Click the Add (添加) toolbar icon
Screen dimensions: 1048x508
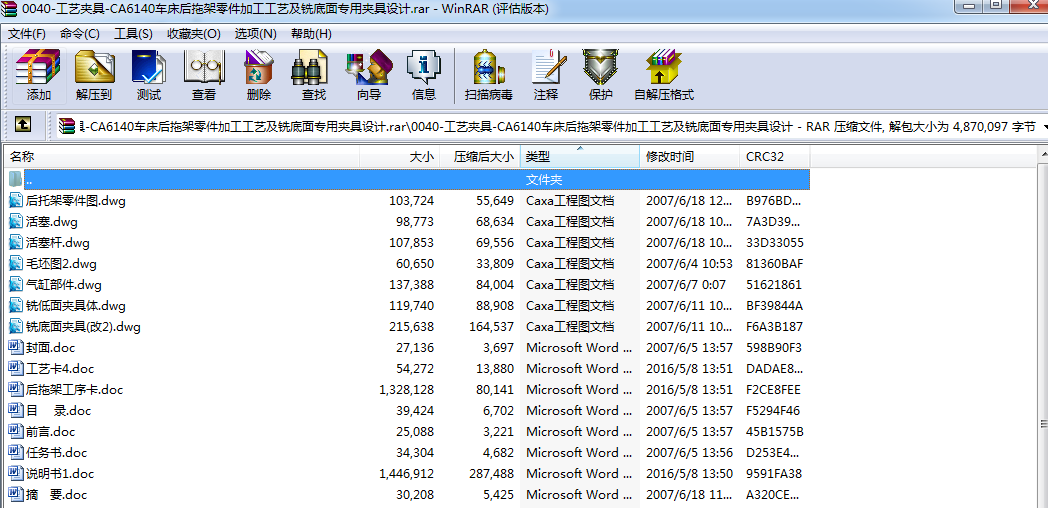click(x=38, y=76)
